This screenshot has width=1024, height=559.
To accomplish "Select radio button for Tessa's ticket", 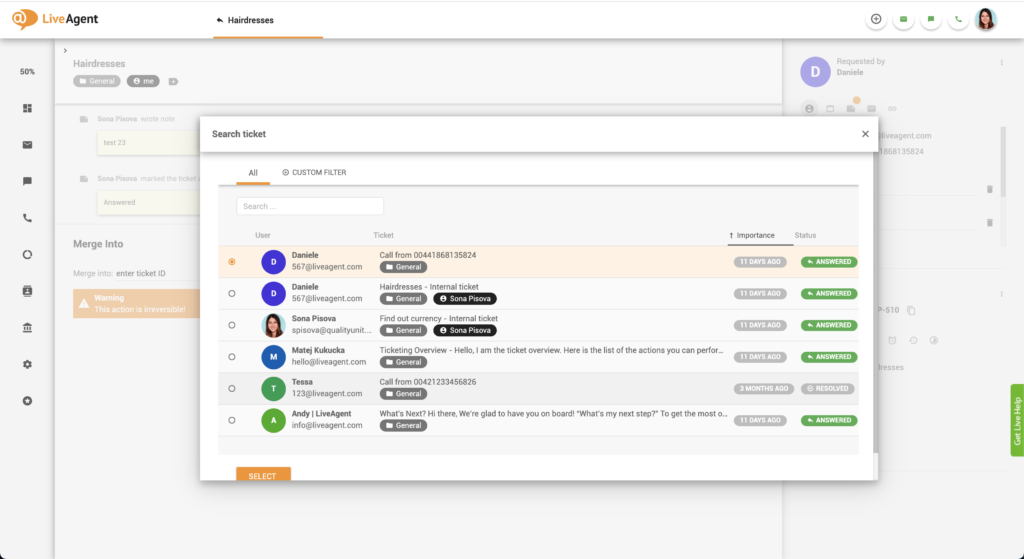I will pos(232,388).
